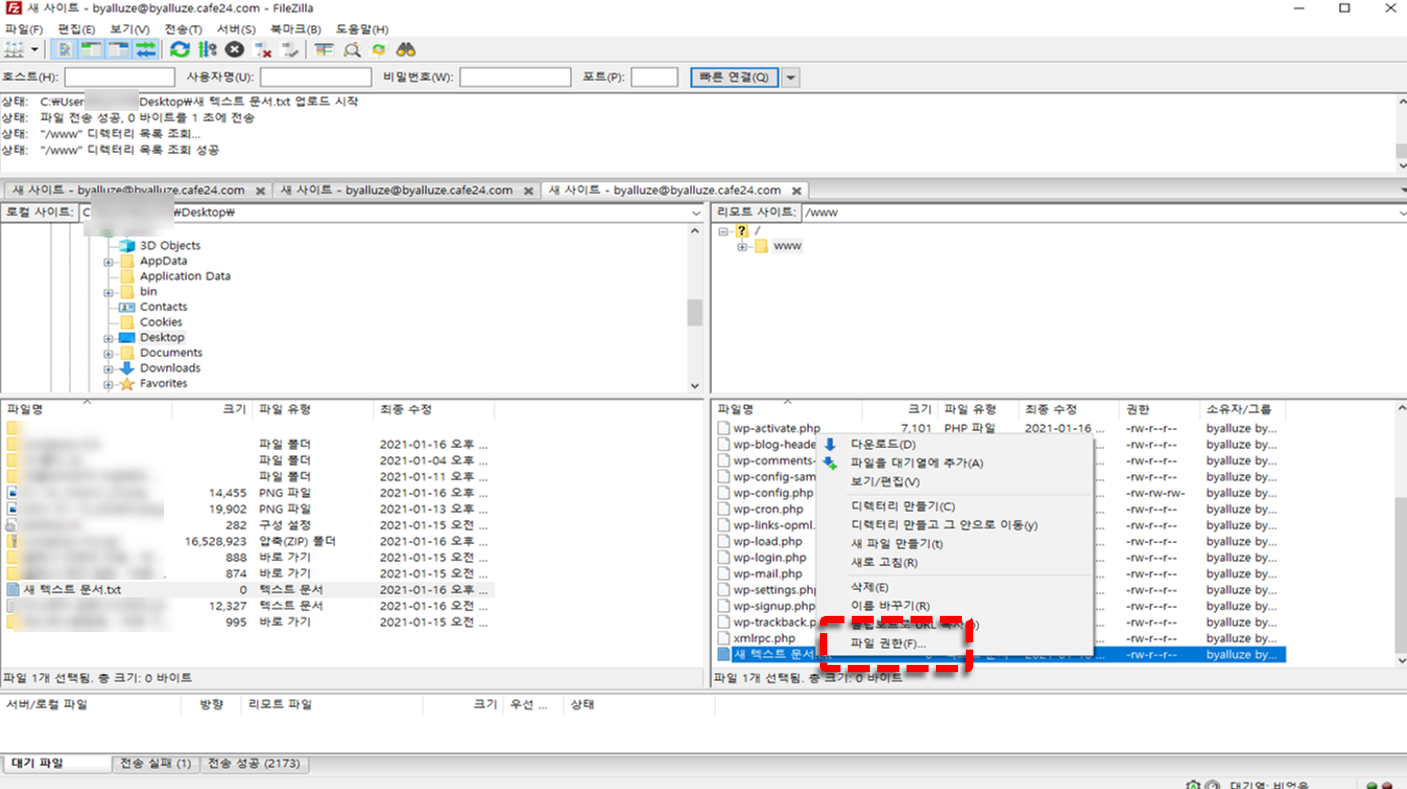
Task: Open the Site Manager icon
Action: coord(15,49)
